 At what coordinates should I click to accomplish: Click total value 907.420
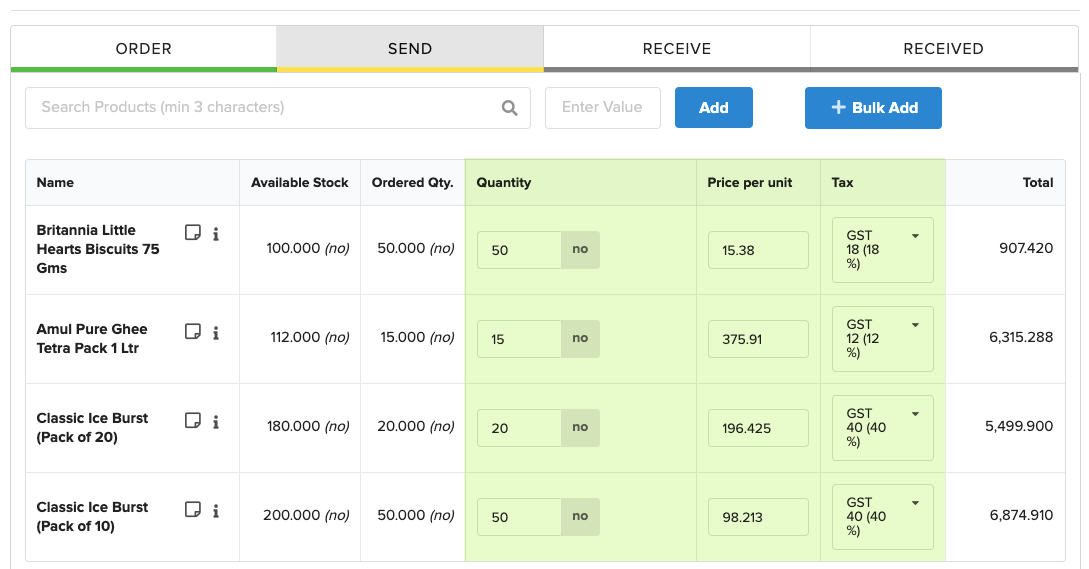coord(1026,248)
